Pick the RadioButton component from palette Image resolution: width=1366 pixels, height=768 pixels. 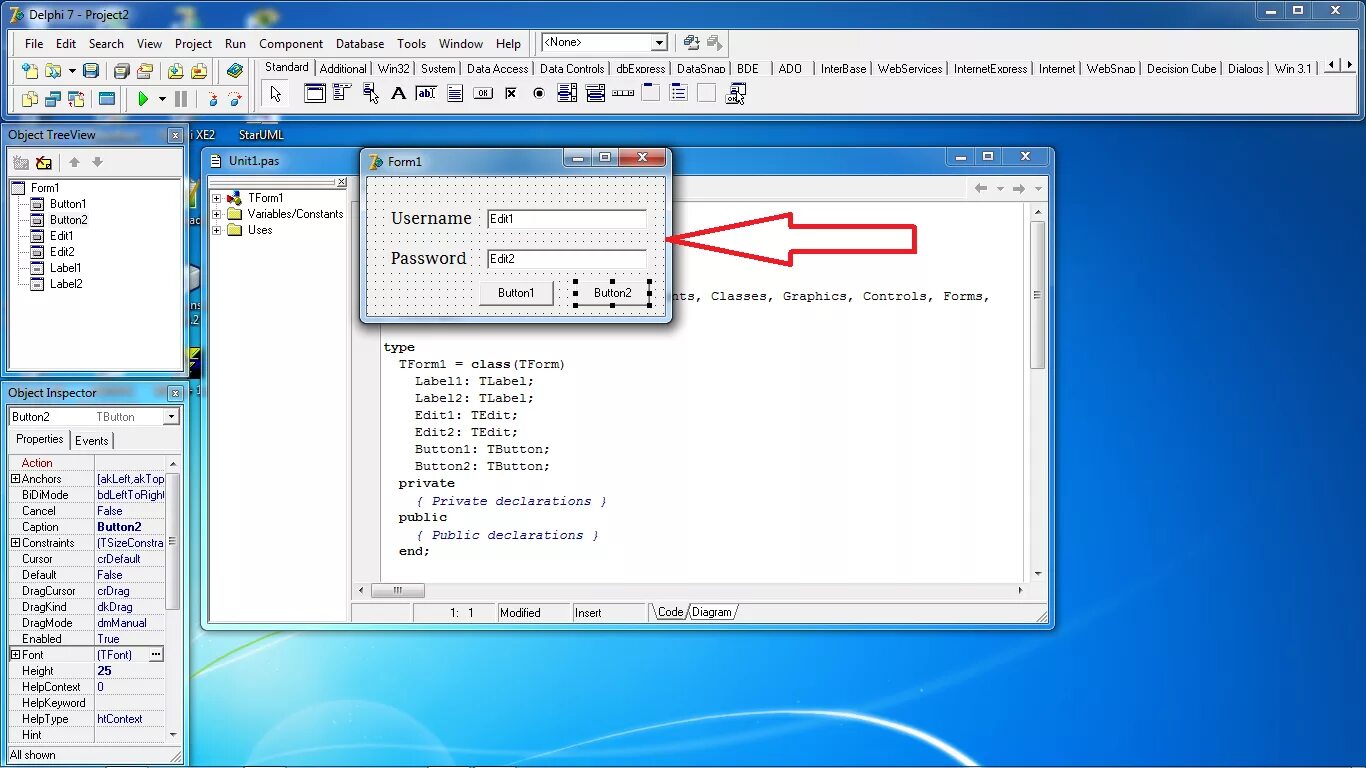tap(539, 93)
